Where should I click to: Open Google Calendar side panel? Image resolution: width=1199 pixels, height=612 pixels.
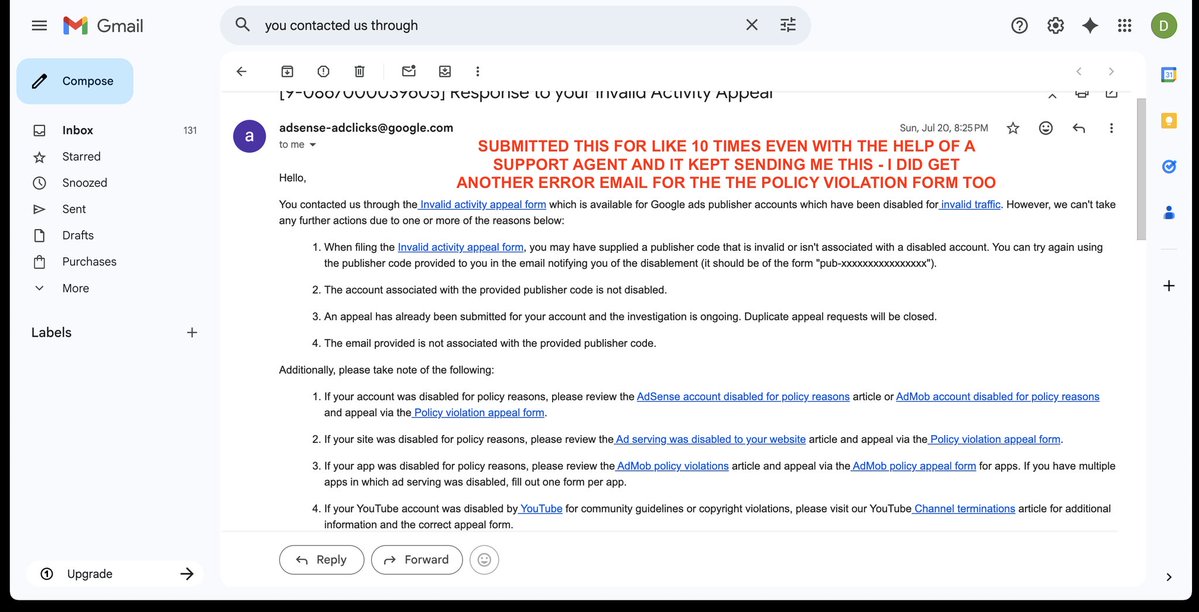pyautogui.click(x=1168, y=75)
